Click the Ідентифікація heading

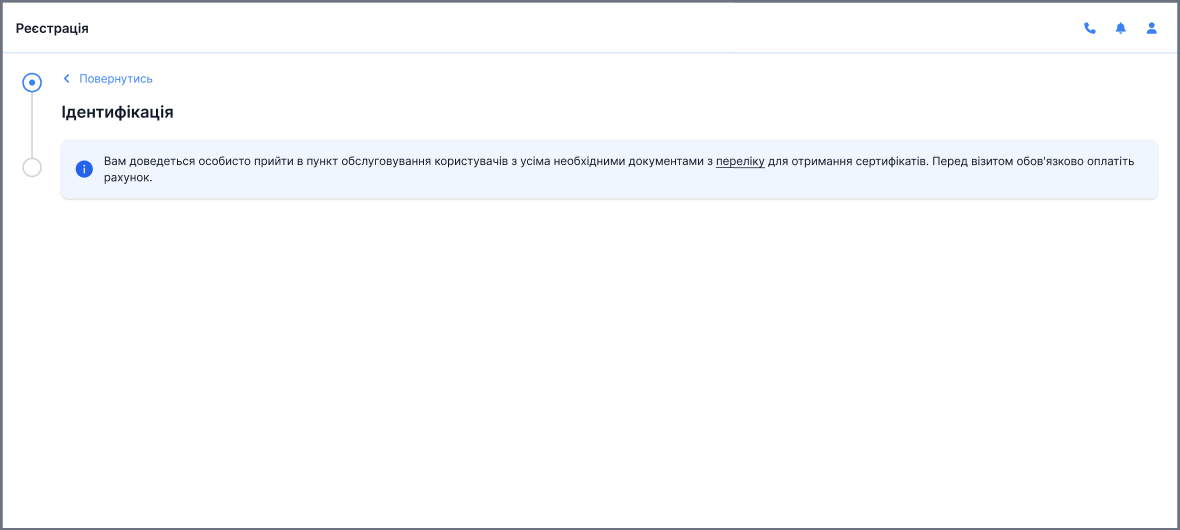pos(117,112)
